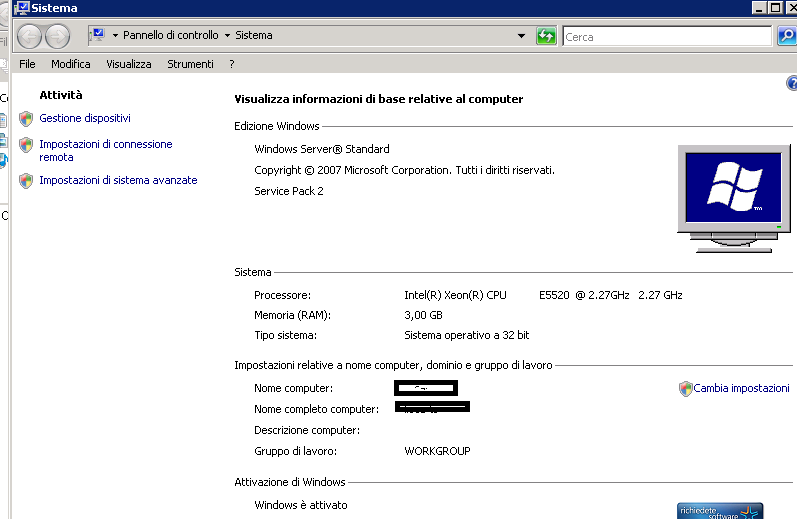Image resolution: width=797 pixels, height=519 pixels.
Task: Go back with the Back arrow button
Action: [29, 37]
